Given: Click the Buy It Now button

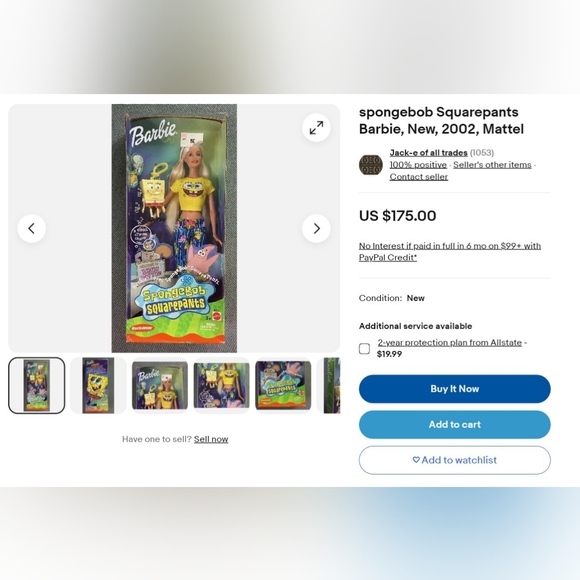Looking at the screenshot, I should tap(455, 389).
